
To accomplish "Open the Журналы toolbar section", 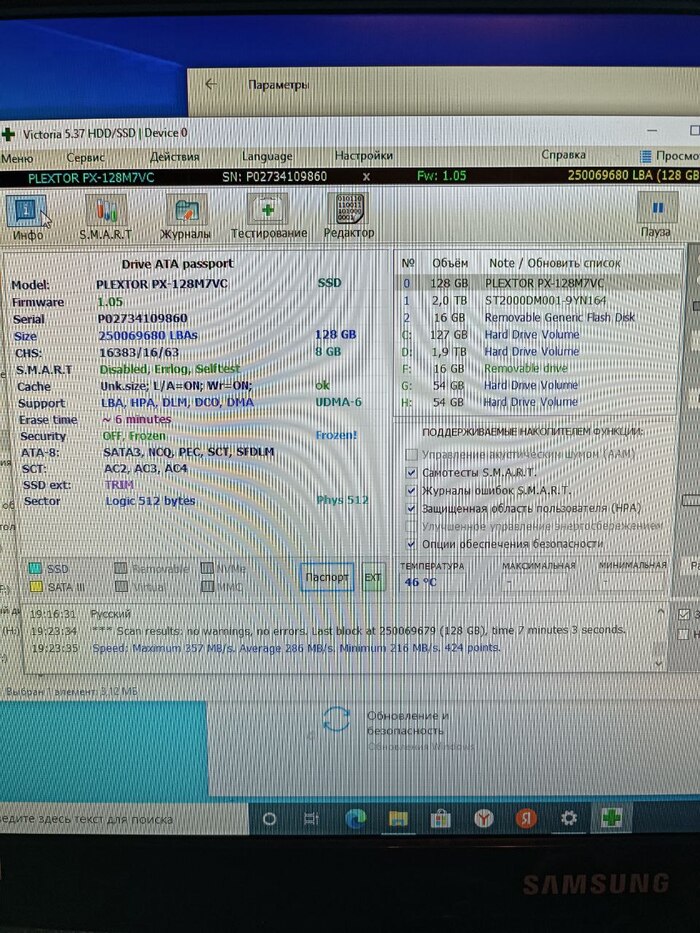I will (186, 218).
